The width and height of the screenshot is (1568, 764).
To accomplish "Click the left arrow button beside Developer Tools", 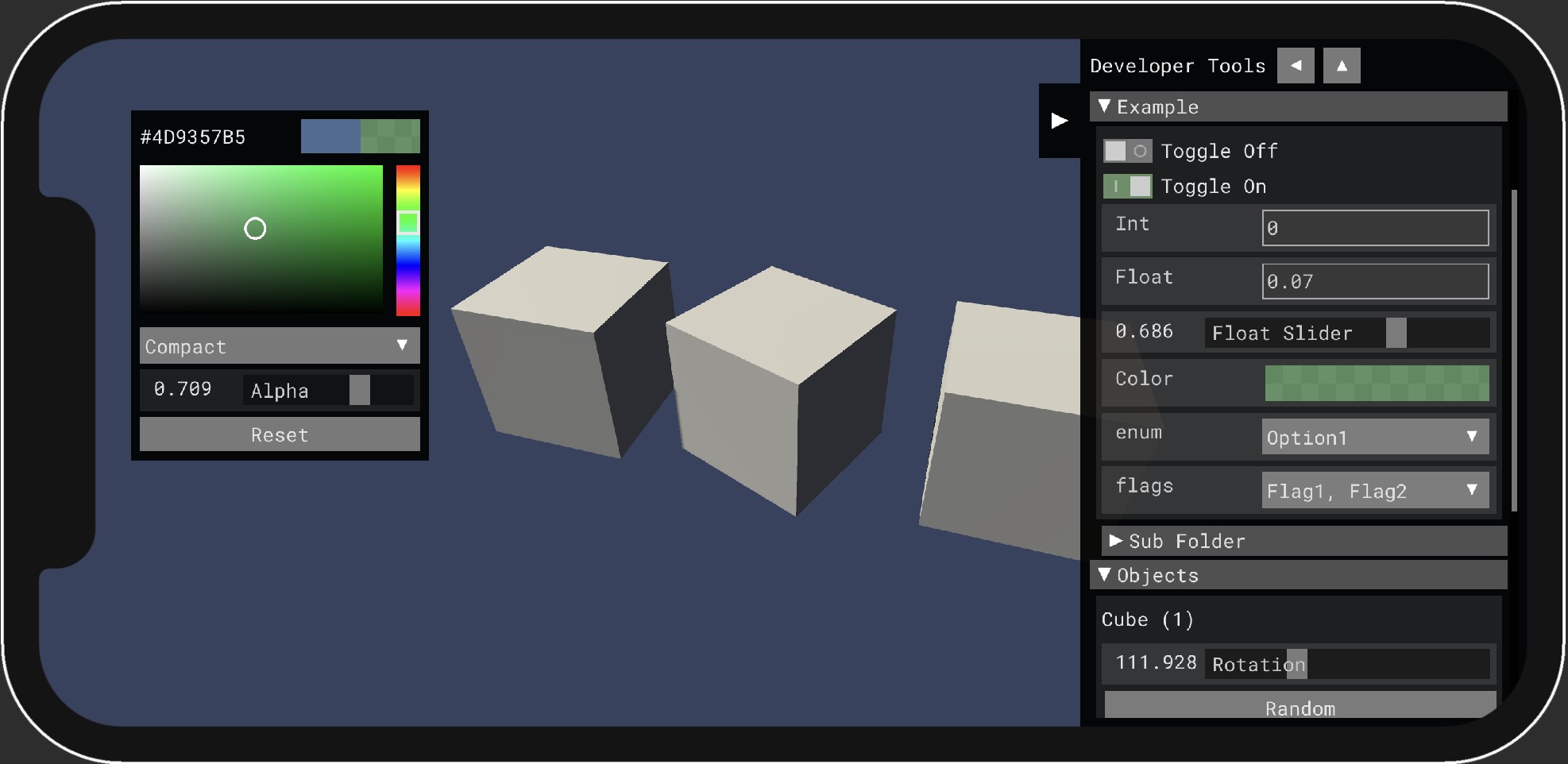I will click(x=1295, y=66).
